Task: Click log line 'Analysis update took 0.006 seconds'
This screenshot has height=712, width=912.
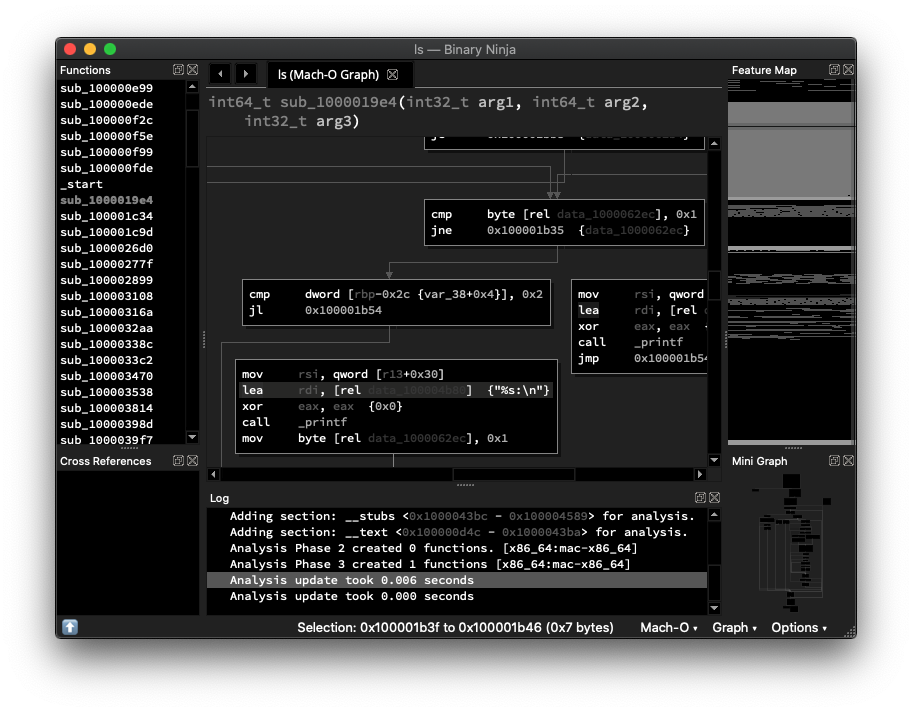Action: point(457,580)
